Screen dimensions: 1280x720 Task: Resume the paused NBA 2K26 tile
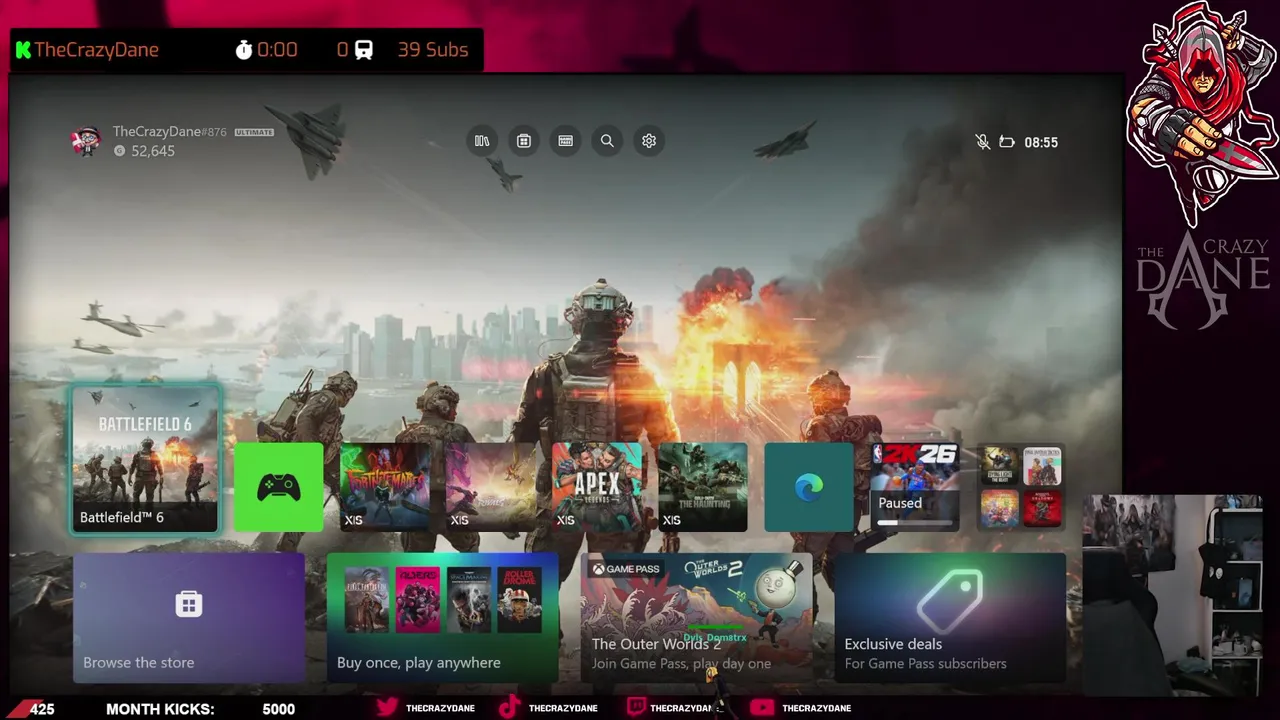pyautogui.click(x=915, y=487)
